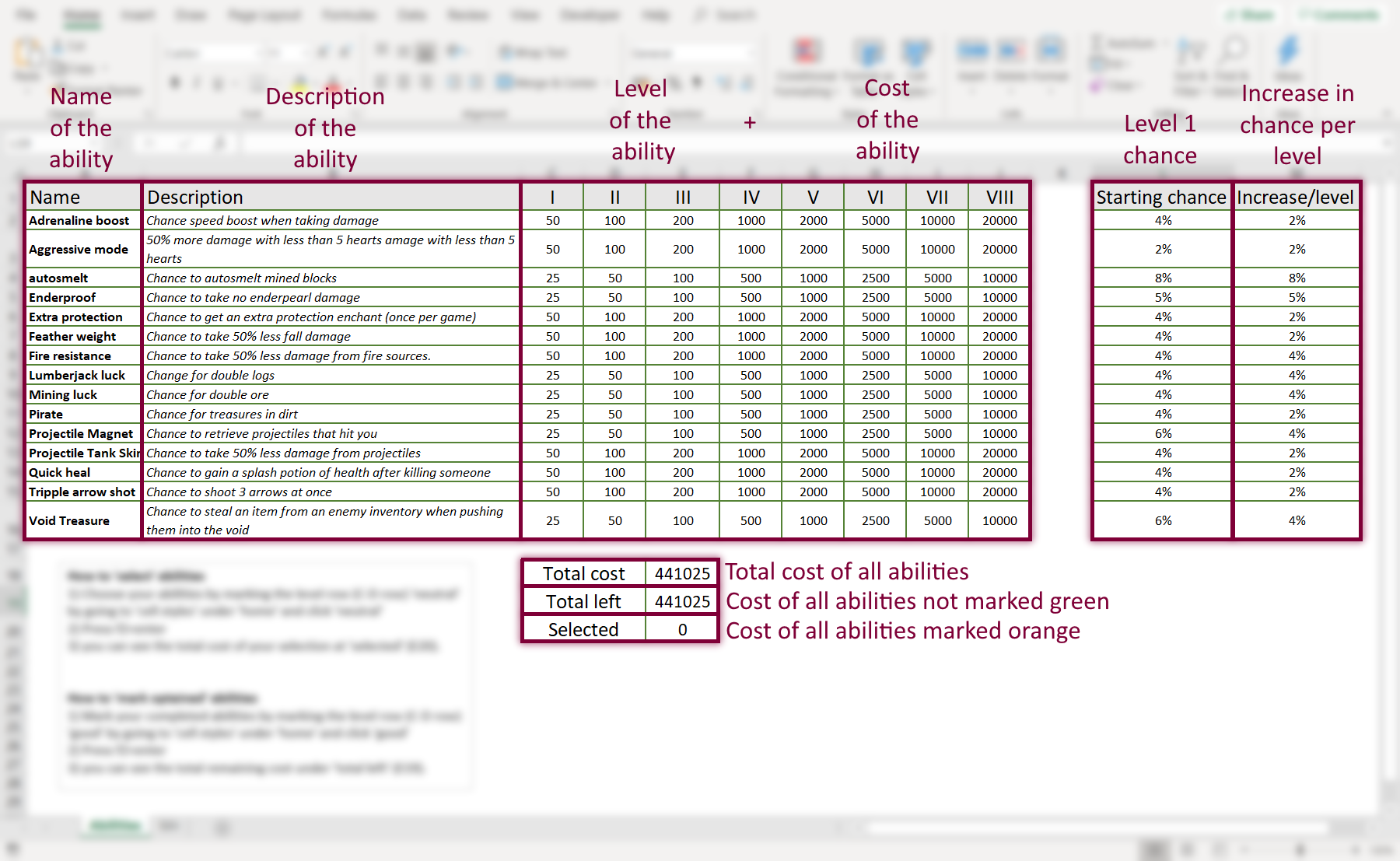This screenshot has width=1400, height=861.
Task: Select the Quick heal name cell
Action: 83,473
